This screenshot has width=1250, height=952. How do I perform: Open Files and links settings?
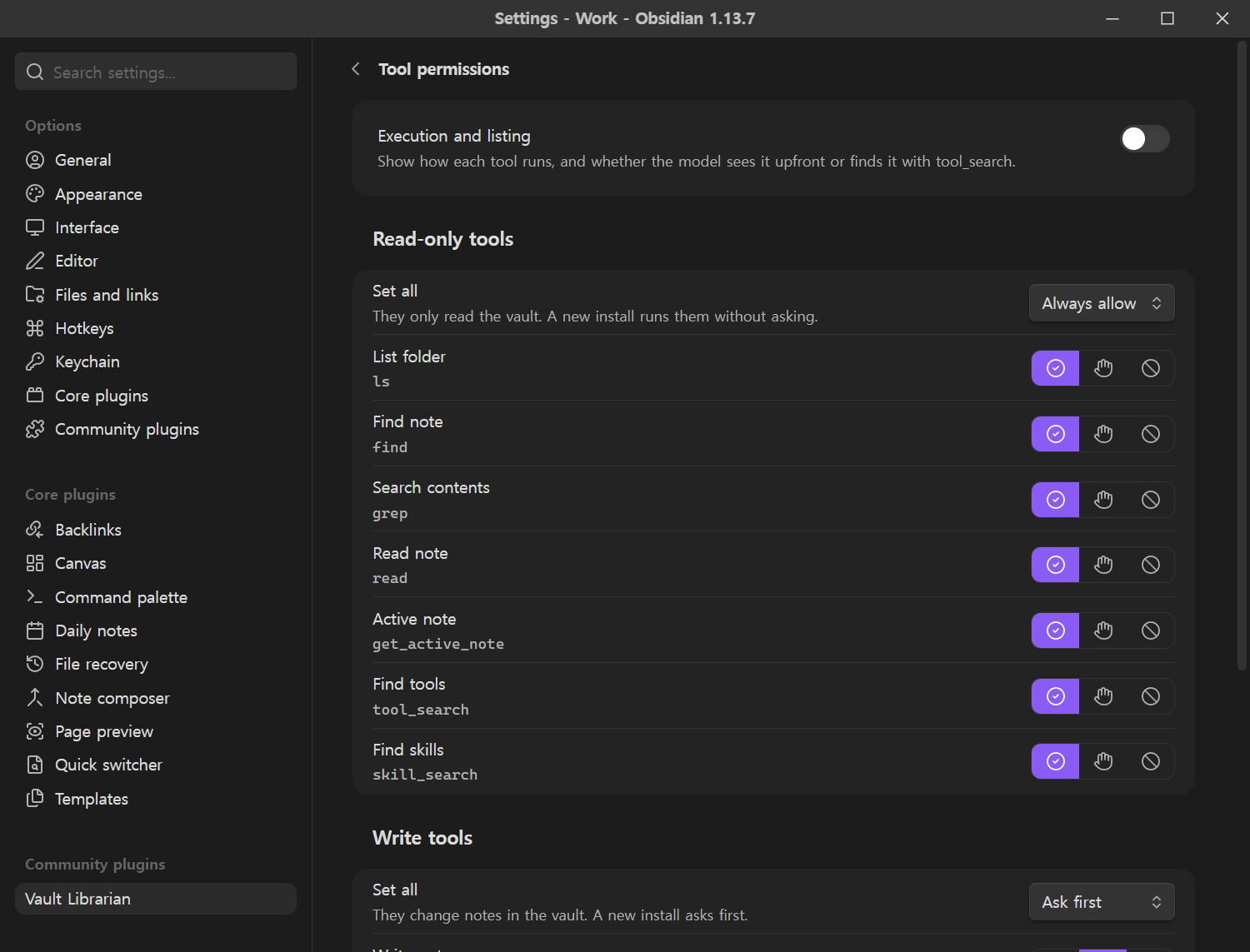[x=156, y=295]
